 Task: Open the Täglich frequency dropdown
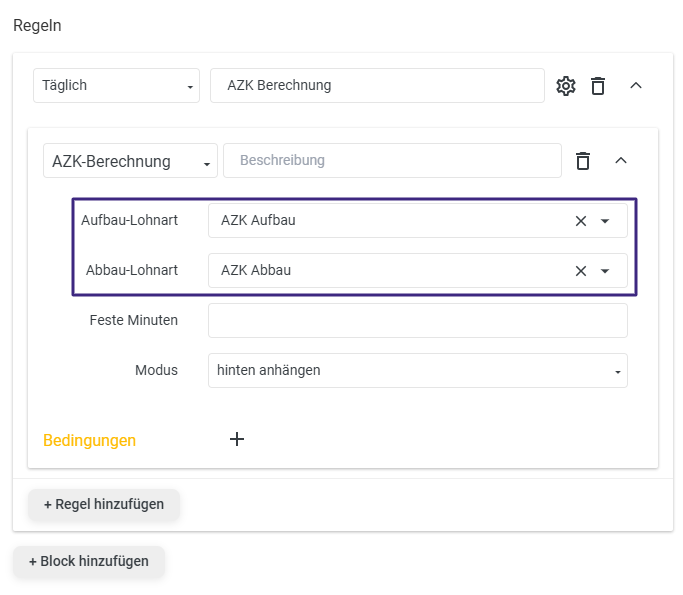[116, 85]
